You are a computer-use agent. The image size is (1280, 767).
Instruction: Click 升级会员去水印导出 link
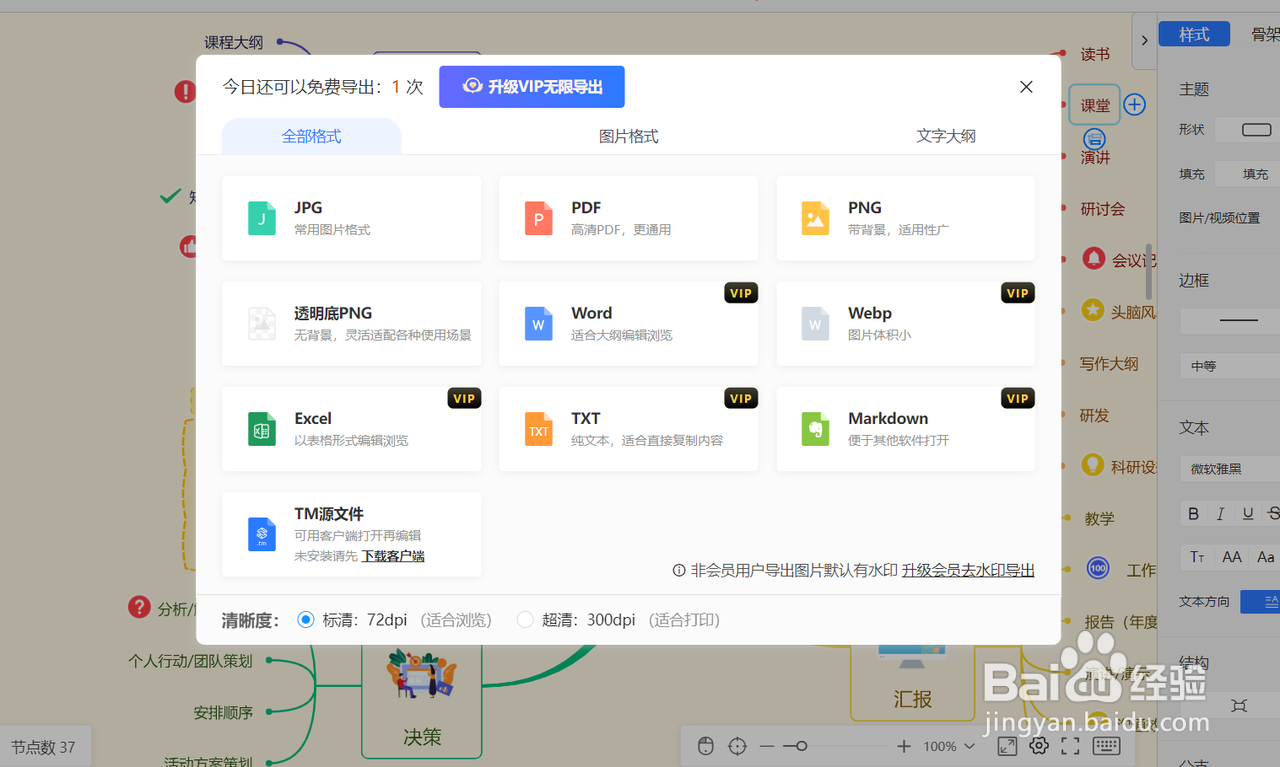point(968,570)
